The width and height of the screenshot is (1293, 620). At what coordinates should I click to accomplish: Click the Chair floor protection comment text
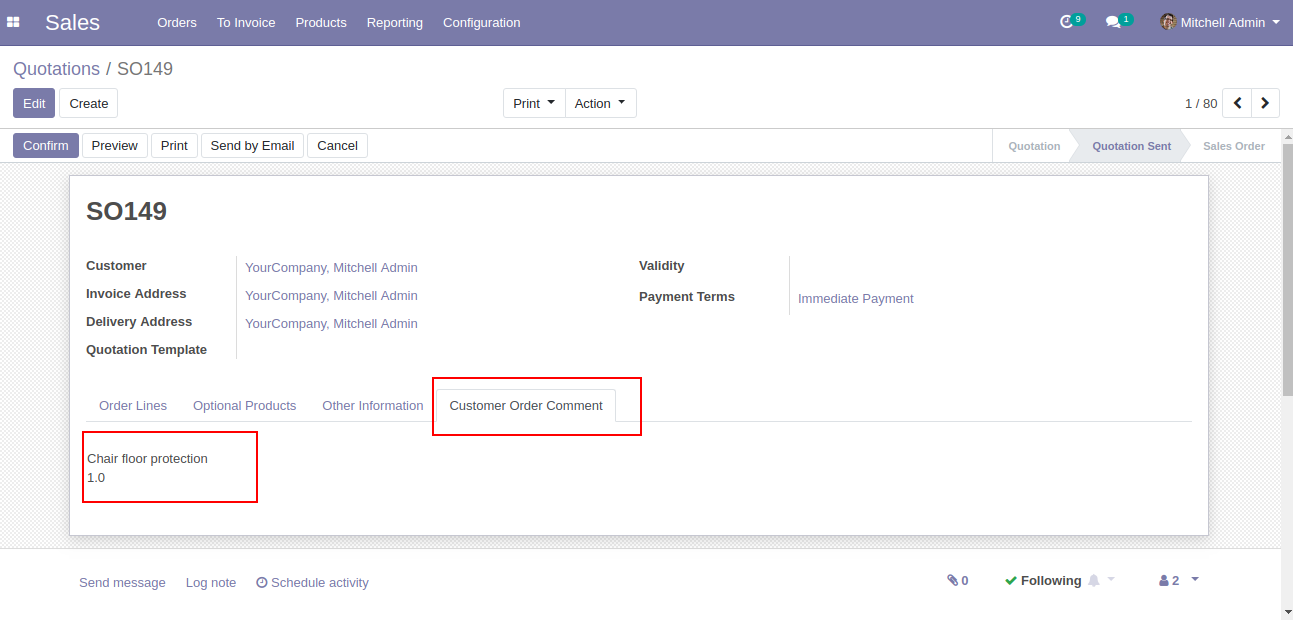147,458
